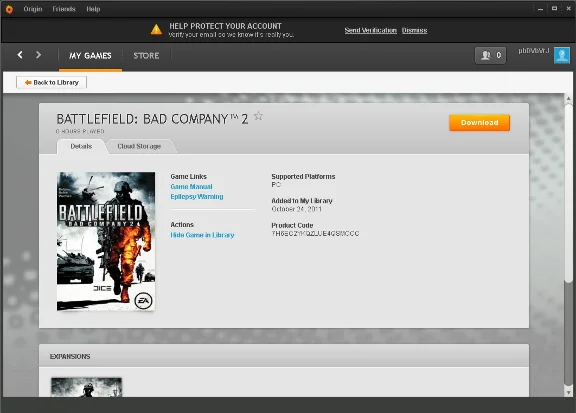The image size is (576, 413).
Task: Click the HELP PROTECT YOUR ACCOUNT heading
Action: click(225, 26)
